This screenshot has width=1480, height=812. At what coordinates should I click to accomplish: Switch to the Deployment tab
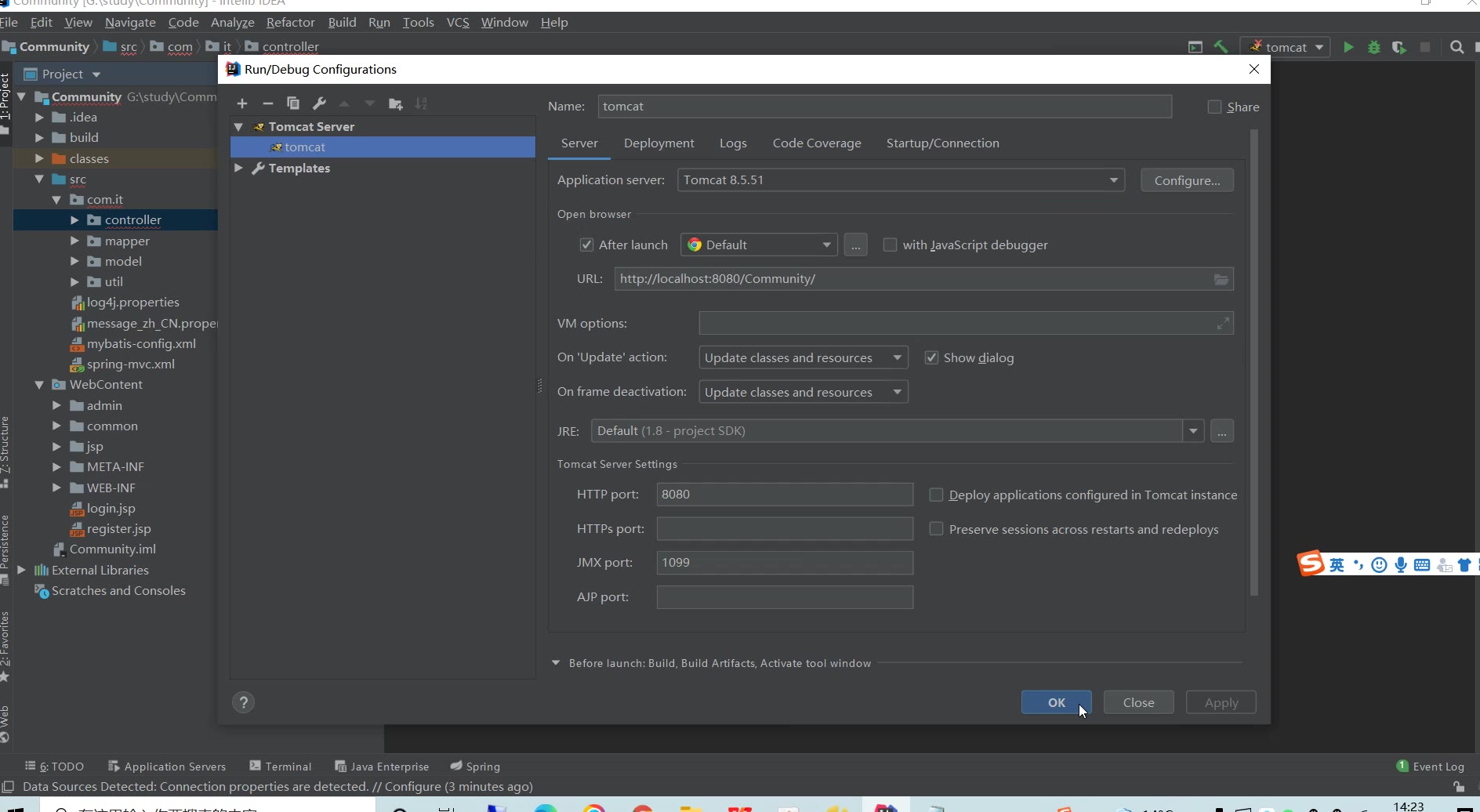click(658, 143)
